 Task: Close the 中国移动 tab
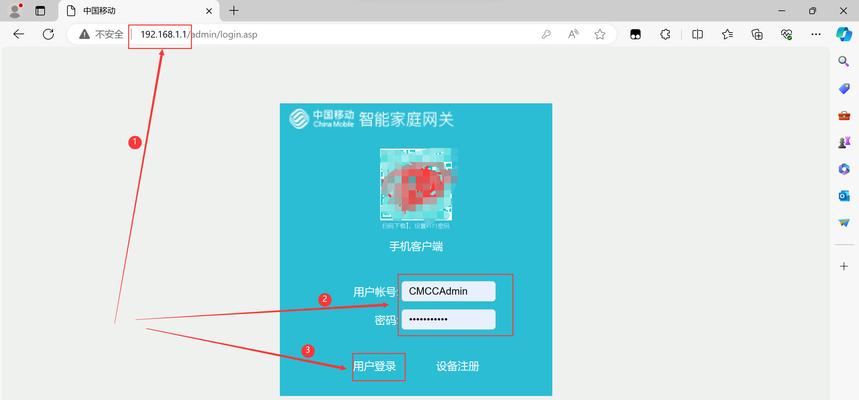pyautogui.click(x=209, y=10)
